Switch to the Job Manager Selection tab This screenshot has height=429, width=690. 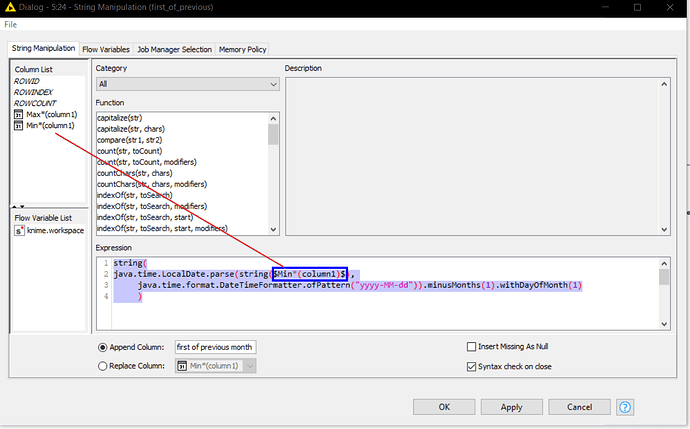[175, 49]
